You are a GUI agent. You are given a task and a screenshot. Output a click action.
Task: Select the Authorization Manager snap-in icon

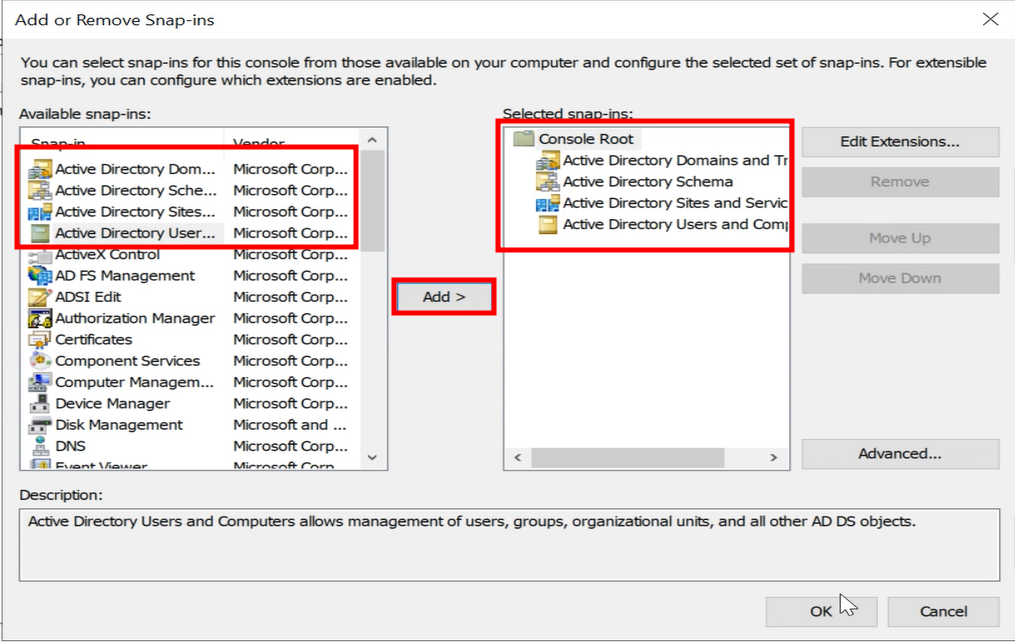[x=40, y=318]
